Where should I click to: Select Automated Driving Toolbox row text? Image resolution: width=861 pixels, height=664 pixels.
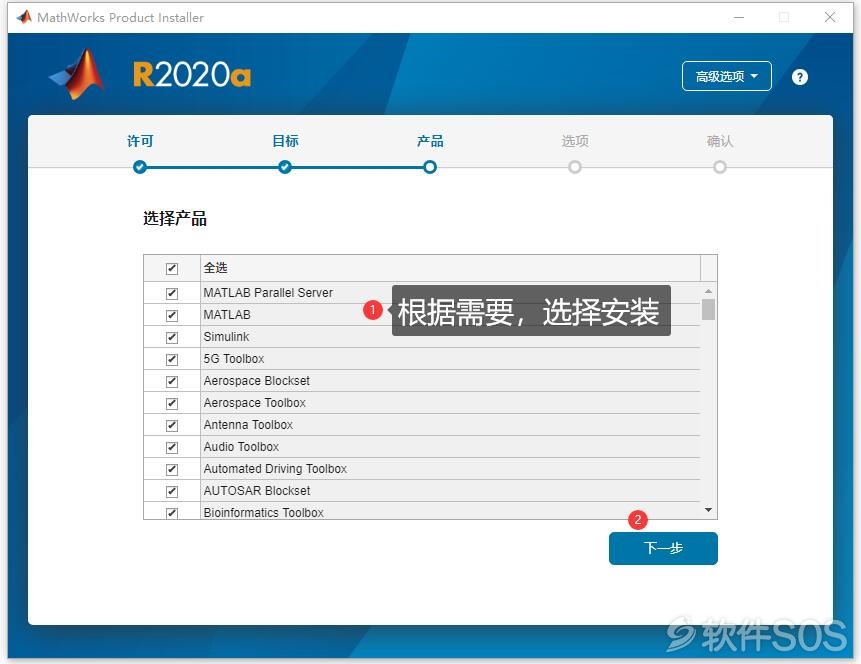[x=275, y=468]
